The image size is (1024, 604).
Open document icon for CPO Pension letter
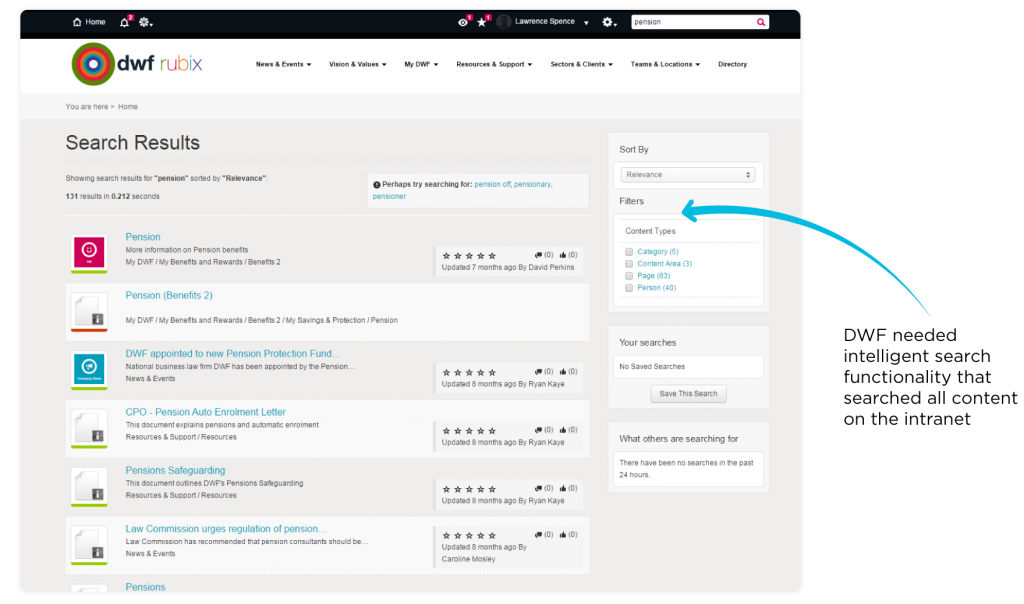89,428
